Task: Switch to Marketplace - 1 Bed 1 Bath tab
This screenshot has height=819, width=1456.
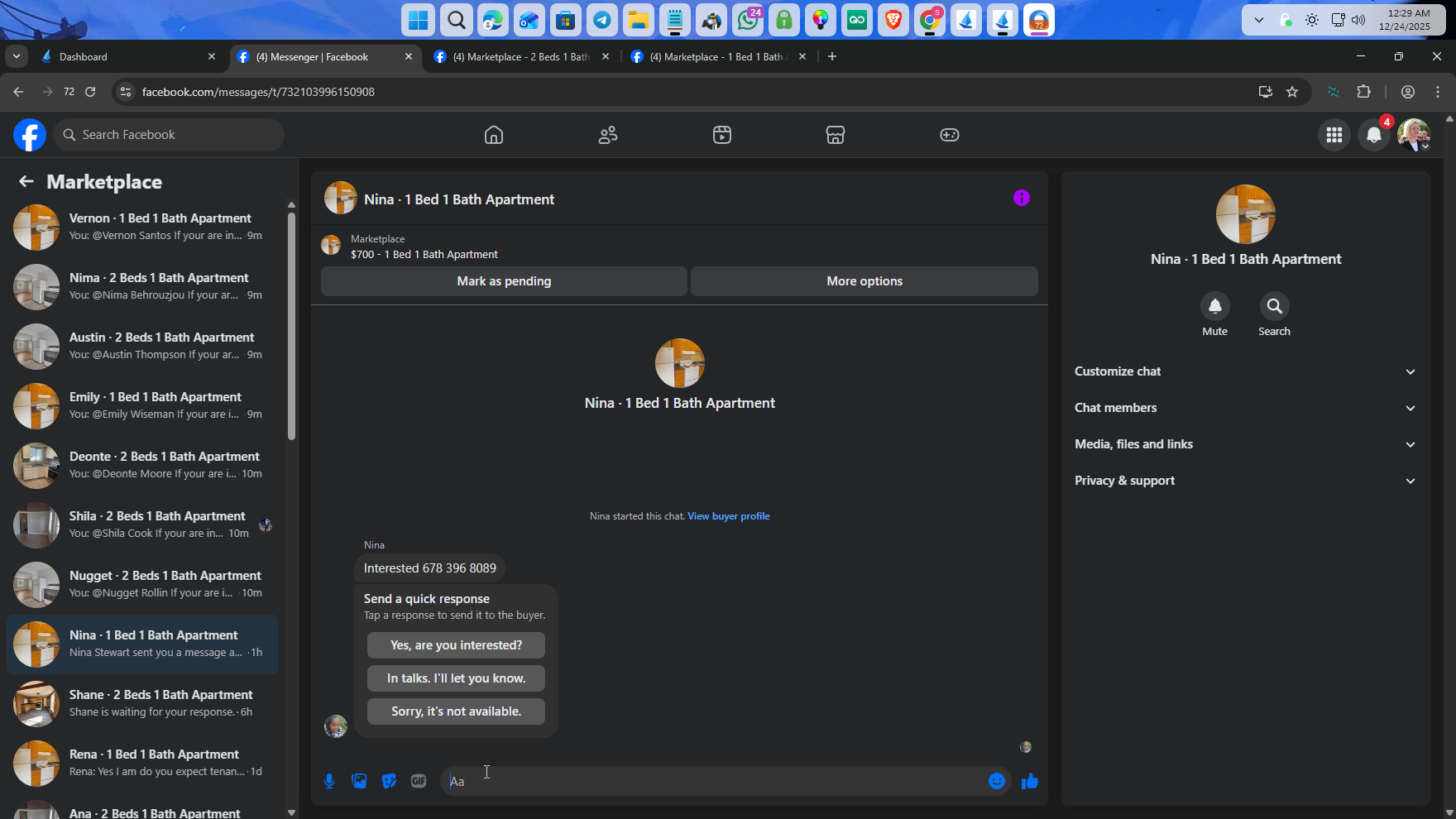Action: tap(716, 56)
